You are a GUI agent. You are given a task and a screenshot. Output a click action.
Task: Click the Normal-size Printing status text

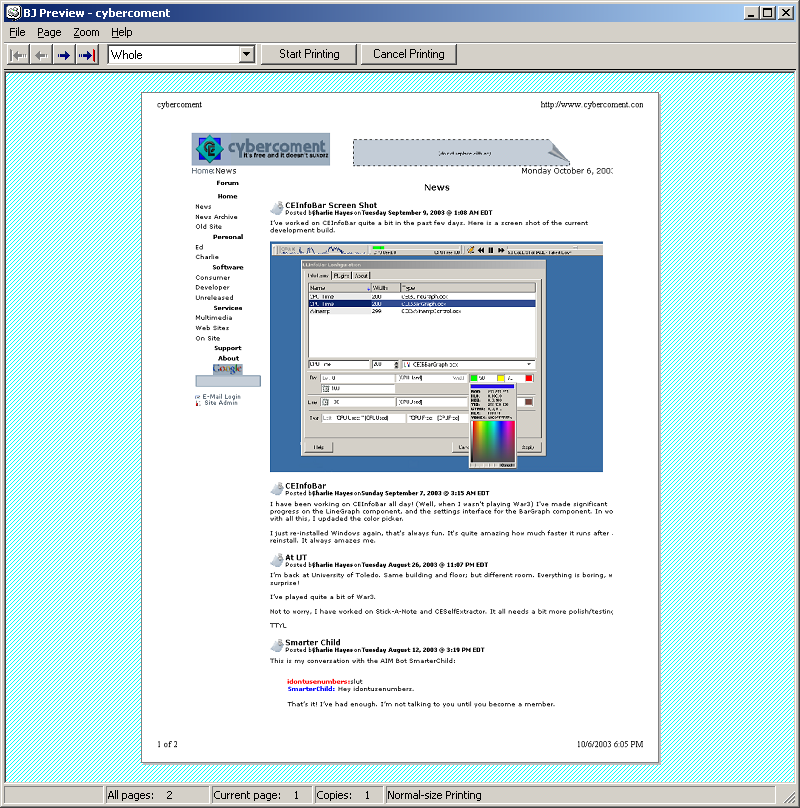point(434,795)
